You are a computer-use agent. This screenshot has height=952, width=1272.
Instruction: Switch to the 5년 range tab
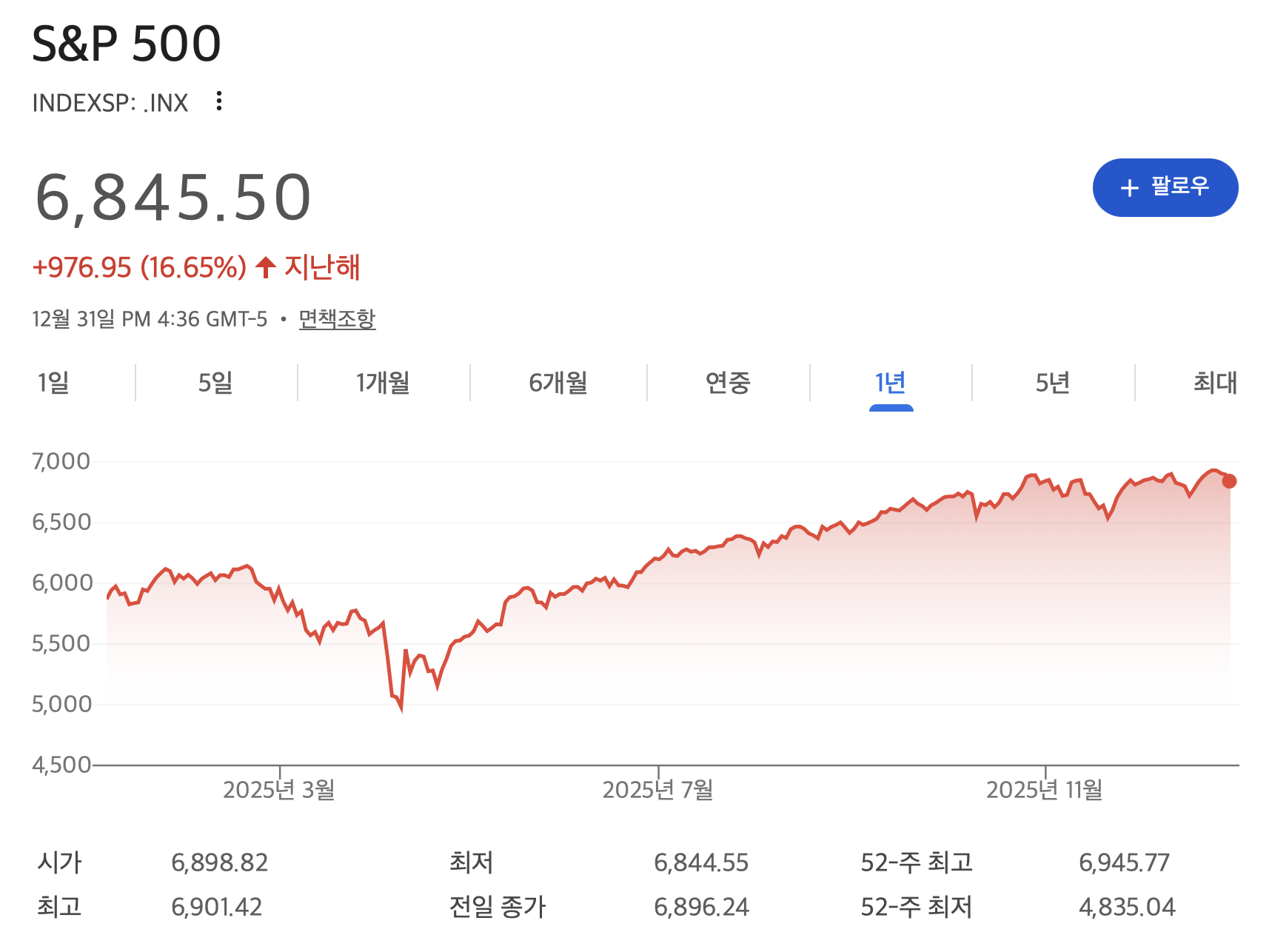pyautogui.click(x=1052, y=383)
